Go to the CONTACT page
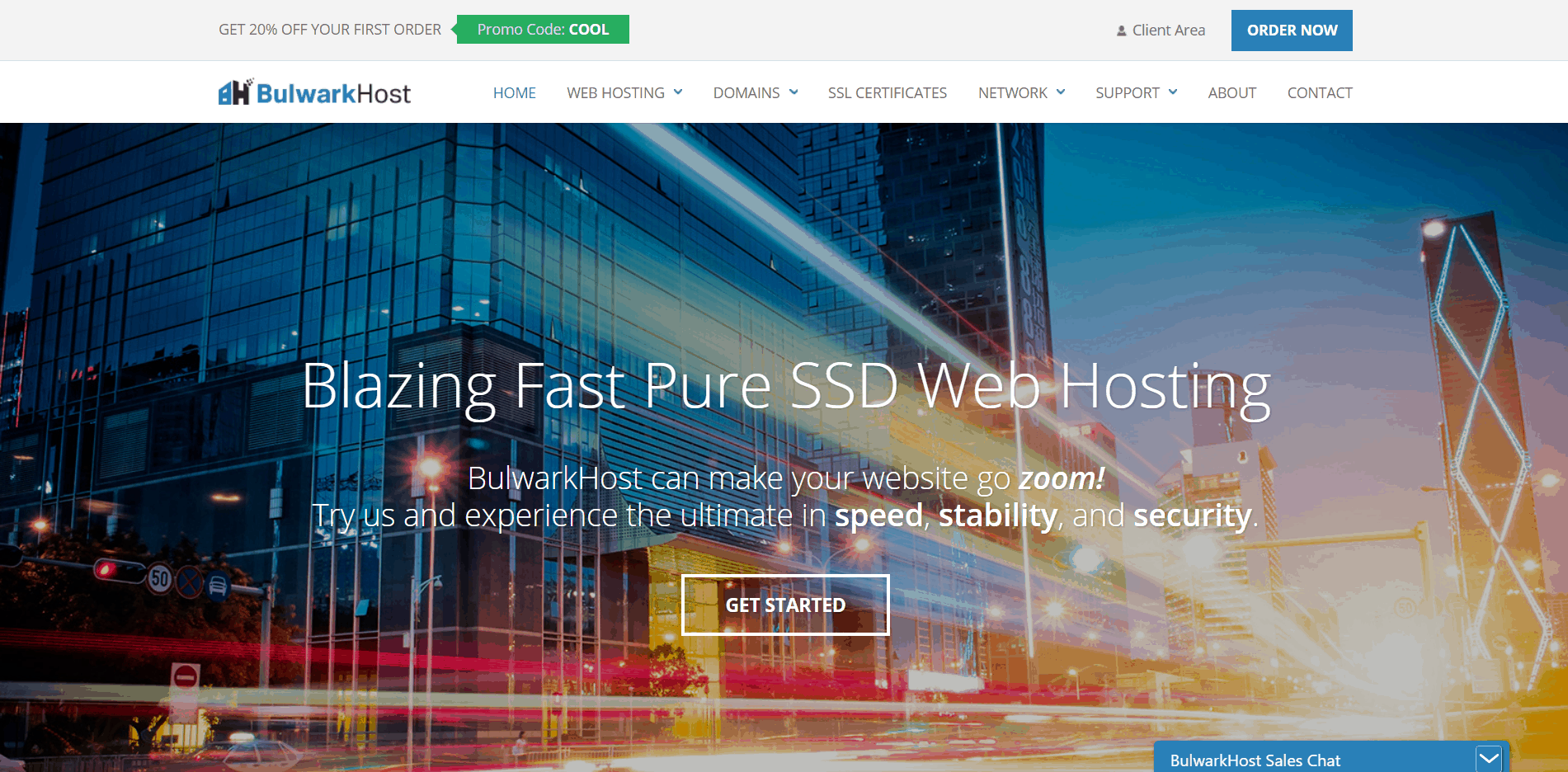 (1320, 93)
